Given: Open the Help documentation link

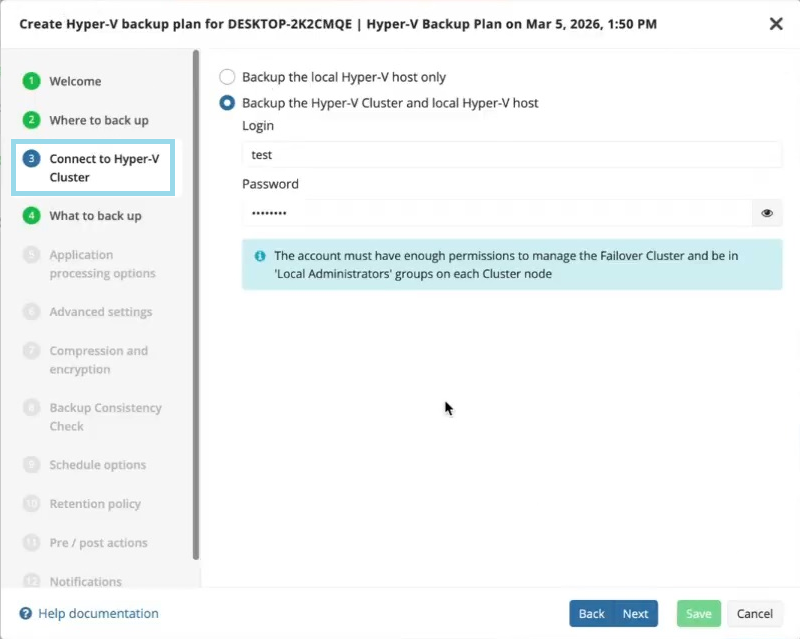Looking at the screenshot, I should coord(98,613).
